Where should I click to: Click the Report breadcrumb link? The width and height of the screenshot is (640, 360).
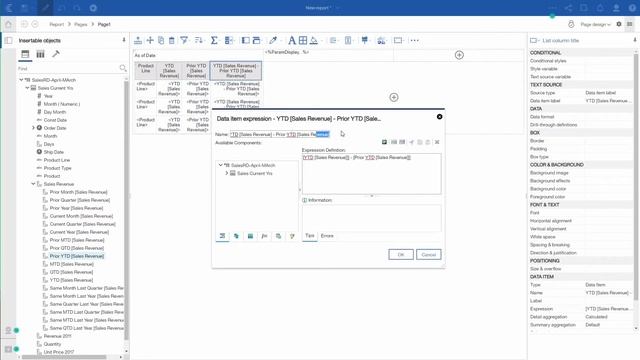pos(57,24)
